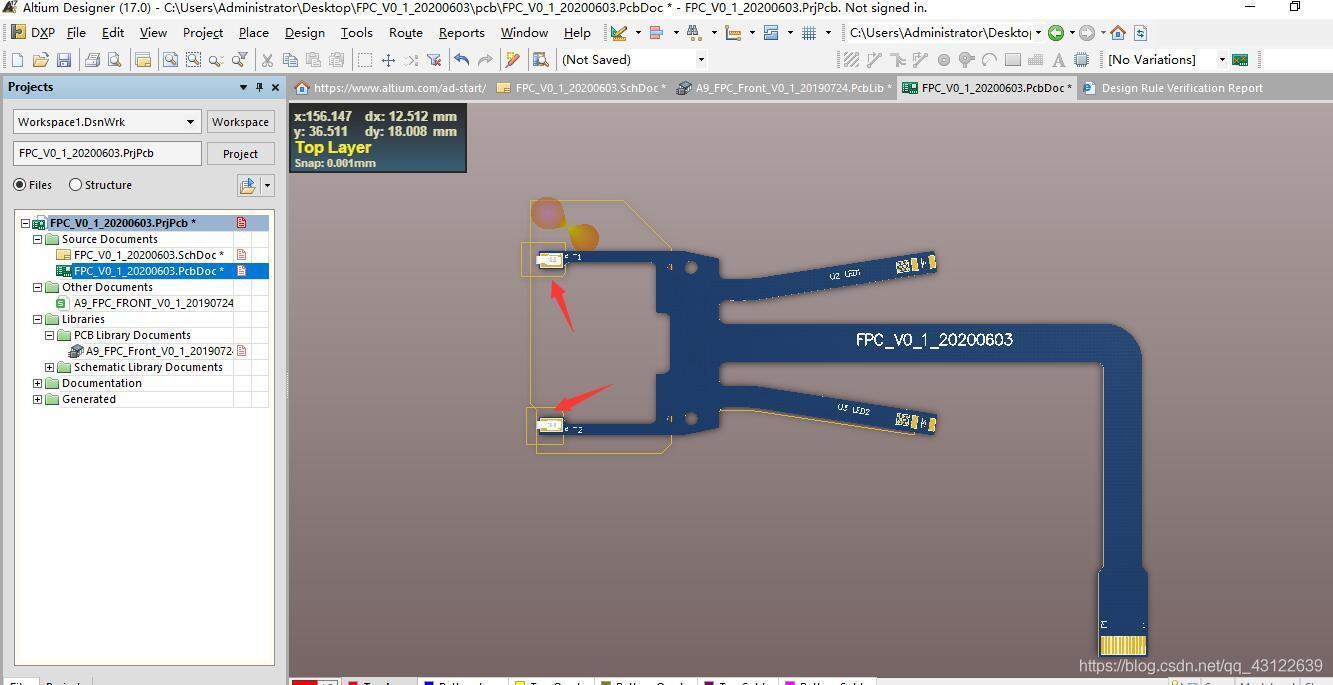The width and height of the screenshot is (1333, 685).
Task: Click the Refresh page icon
Action: click(1140, 33)
